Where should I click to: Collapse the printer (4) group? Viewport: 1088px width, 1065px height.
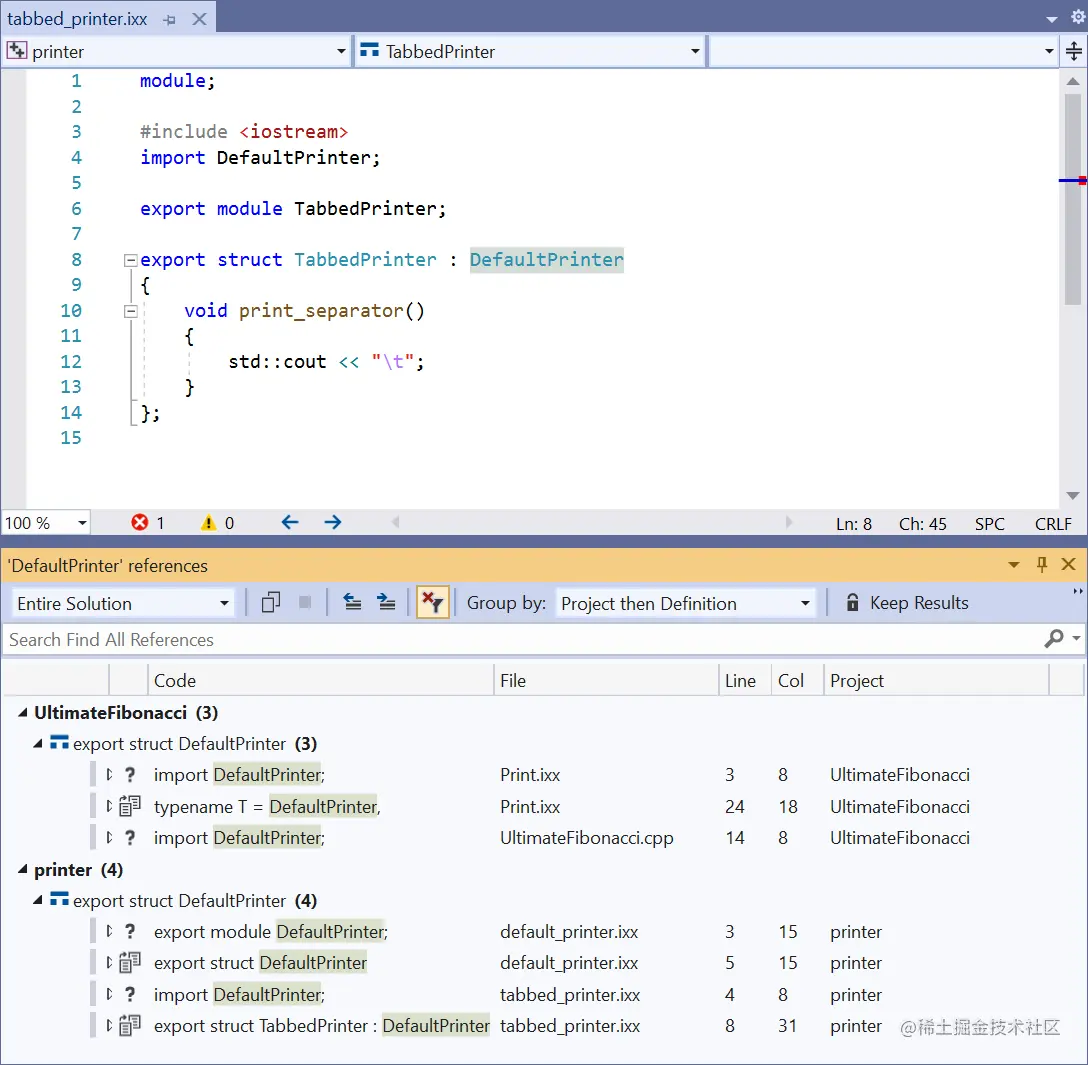click(x=23, y=869)
